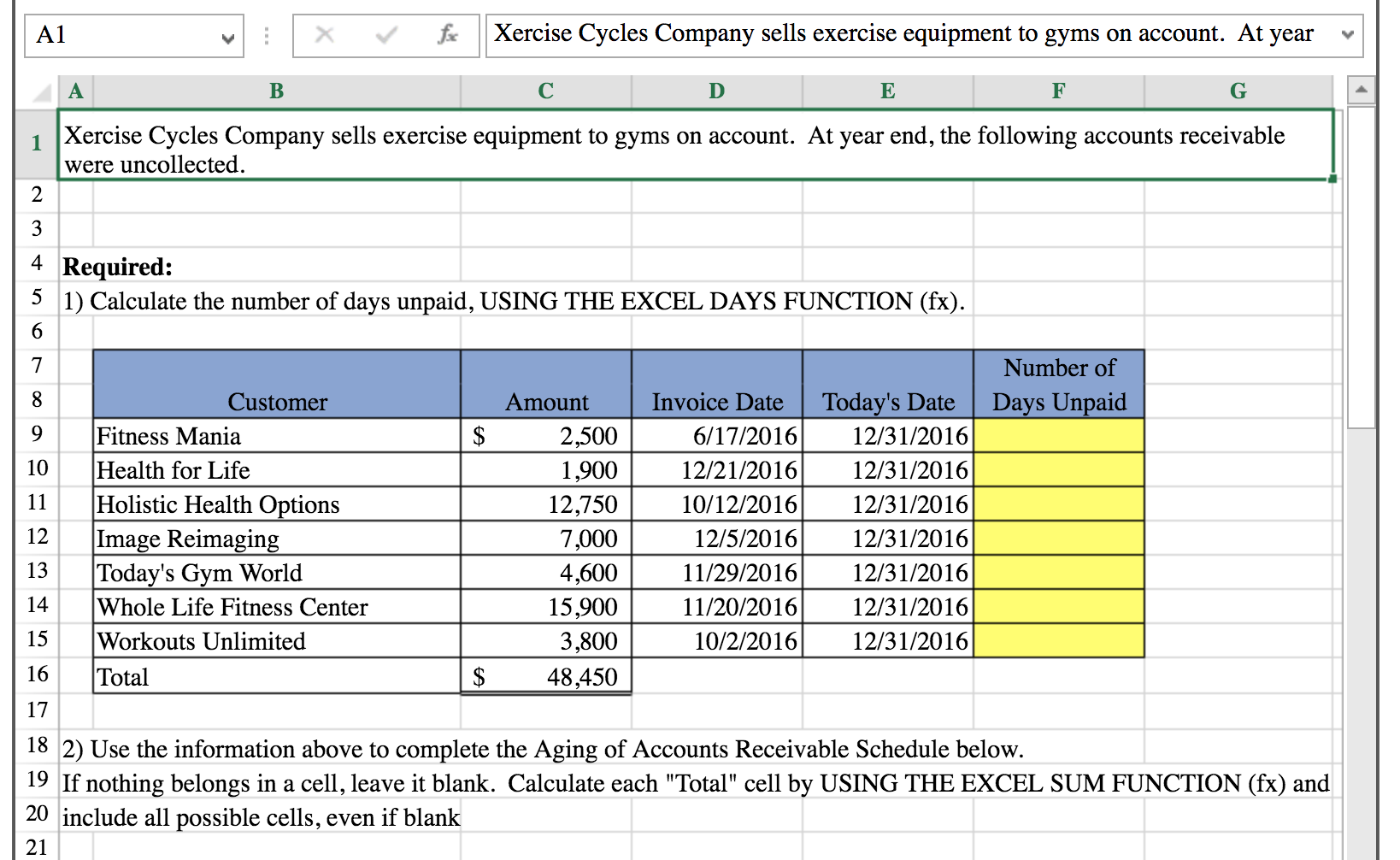Click the formula bar expand chevron
Image resolution: width=1400 pixels, height=860 pixels.
[x=1349, y=36]
